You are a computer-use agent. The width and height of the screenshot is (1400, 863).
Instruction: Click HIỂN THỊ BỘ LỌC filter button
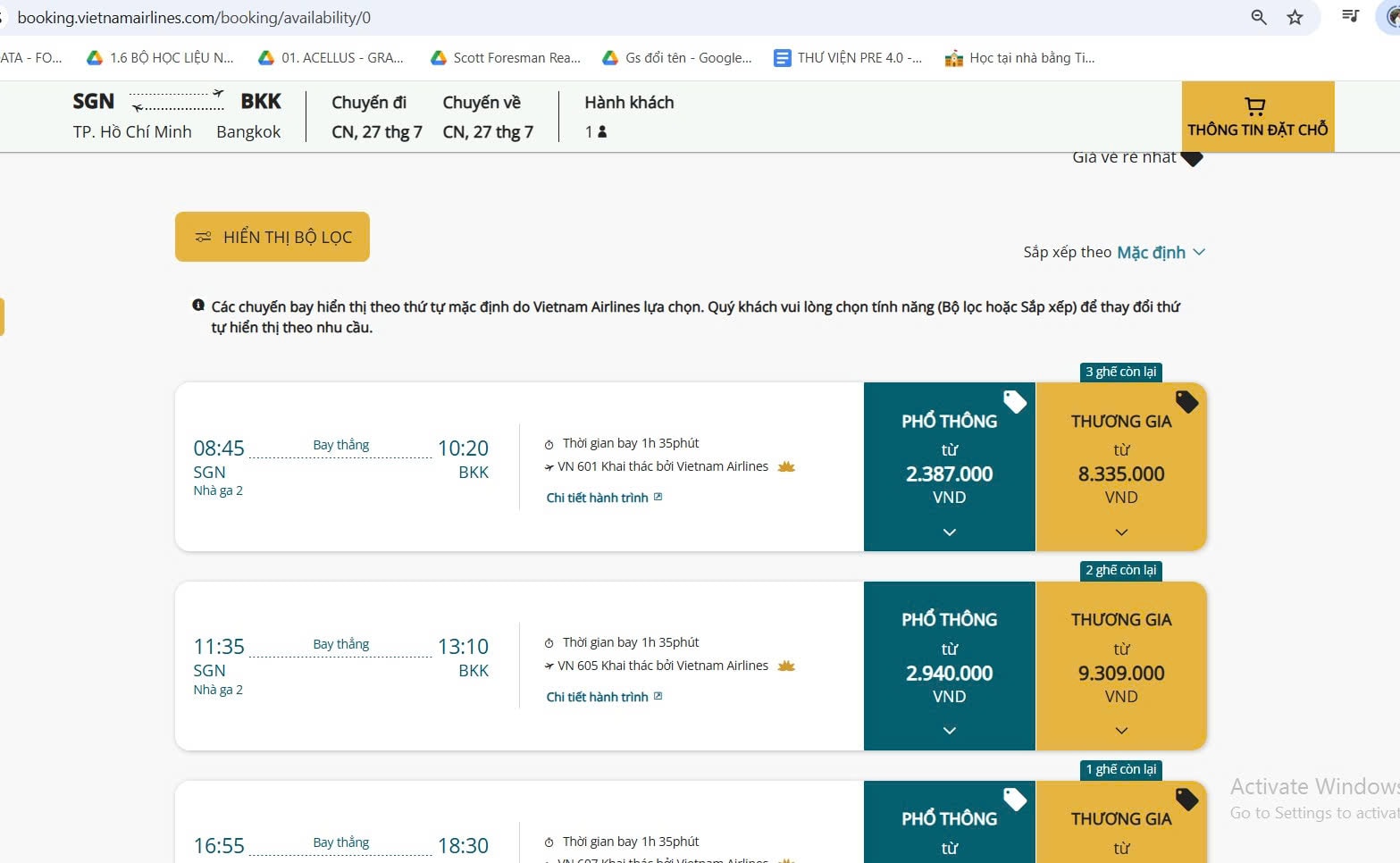point(272,237)
